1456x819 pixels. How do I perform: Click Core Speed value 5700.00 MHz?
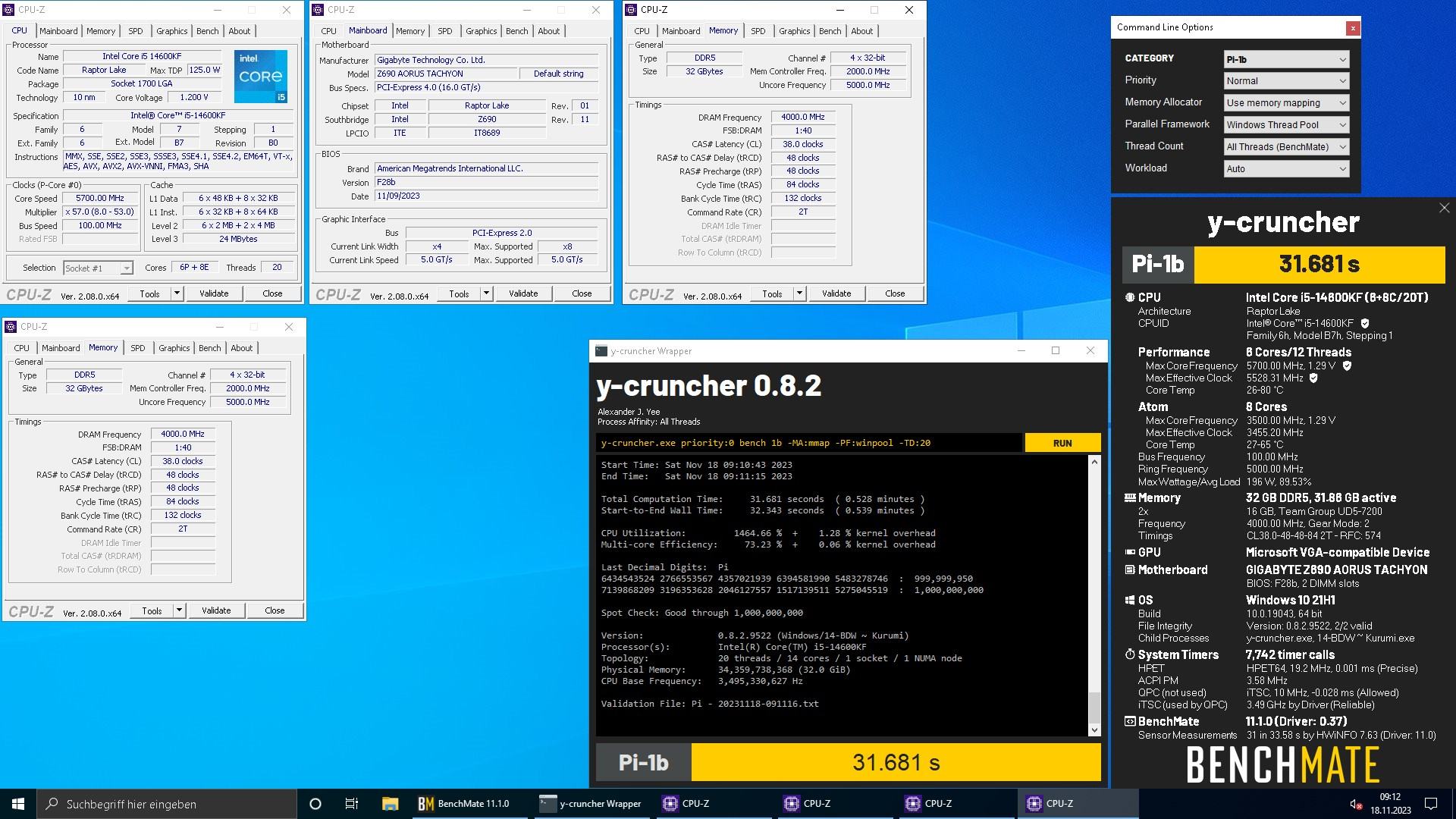tap(100, 199)
